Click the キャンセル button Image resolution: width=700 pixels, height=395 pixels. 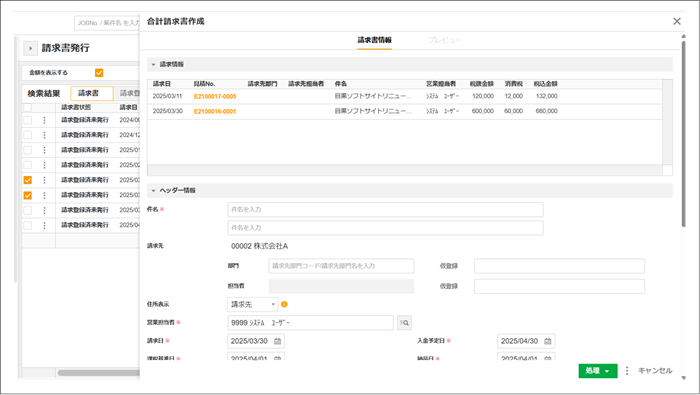[x=655, y=370]
